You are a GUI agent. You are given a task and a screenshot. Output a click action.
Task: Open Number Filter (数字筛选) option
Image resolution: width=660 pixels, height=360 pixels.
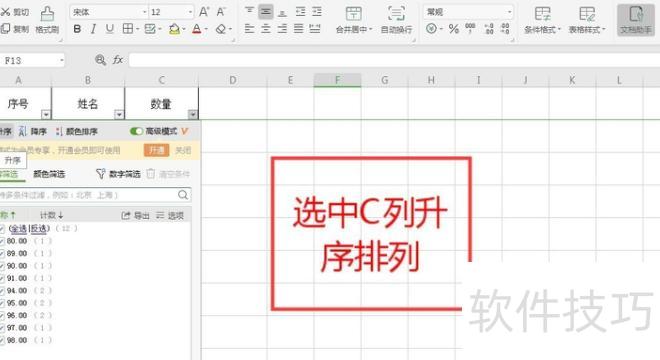118,174
